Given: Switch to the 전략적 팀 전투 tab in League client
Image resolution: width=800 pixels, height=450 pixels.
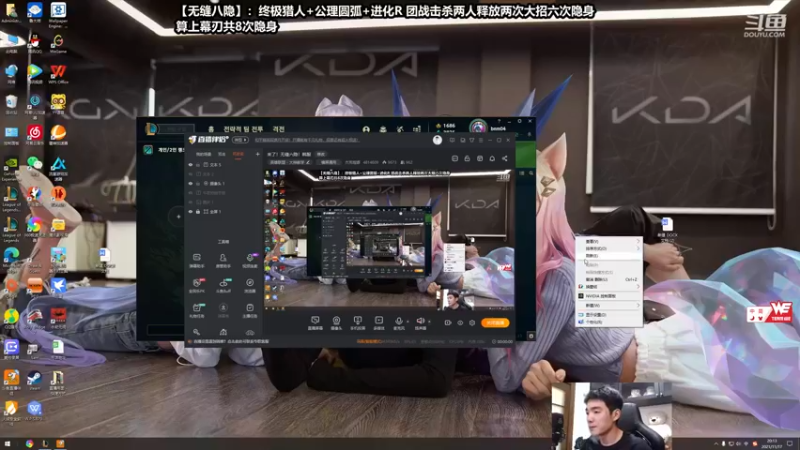Looking at the screenshot, I should pos(243,130).
